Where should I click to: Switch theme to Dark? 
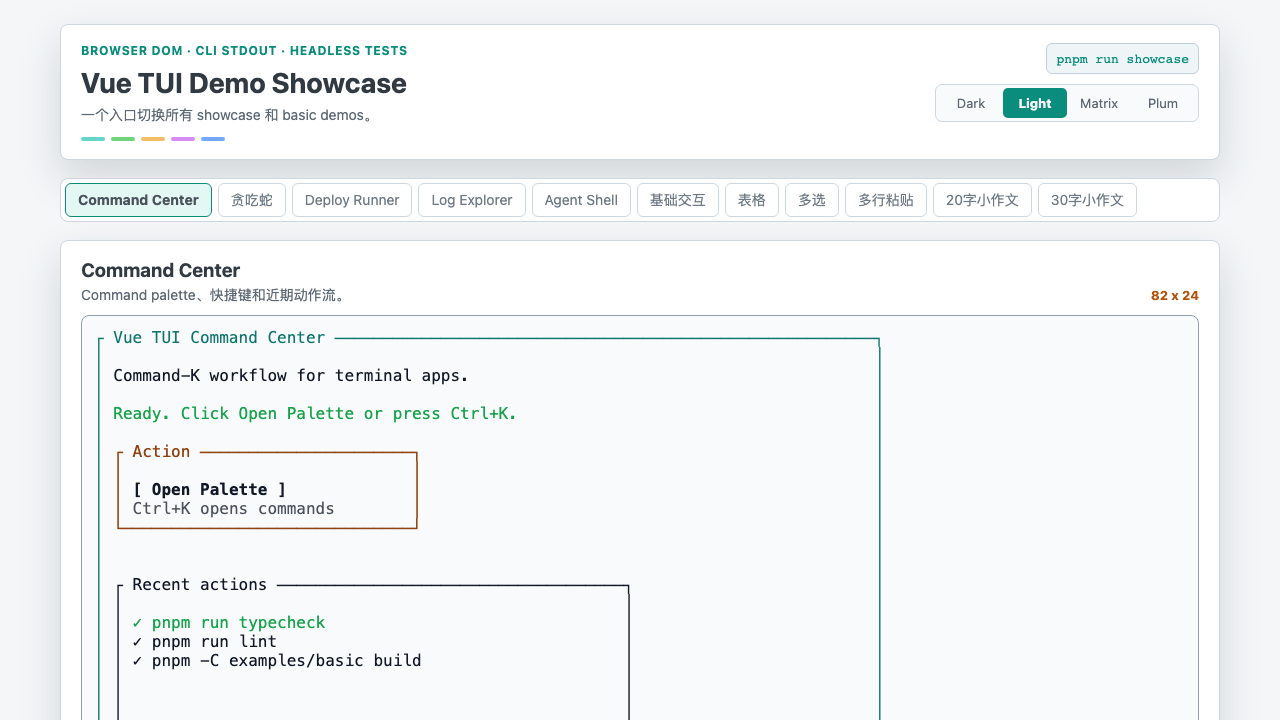tap(971, 103)
